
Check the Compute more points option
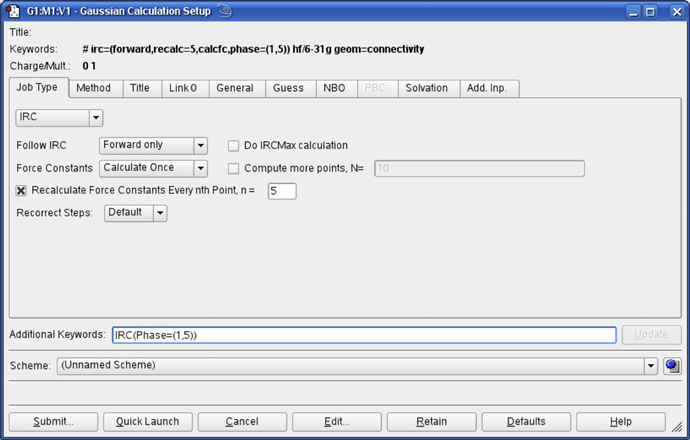(x=233, y=169)
